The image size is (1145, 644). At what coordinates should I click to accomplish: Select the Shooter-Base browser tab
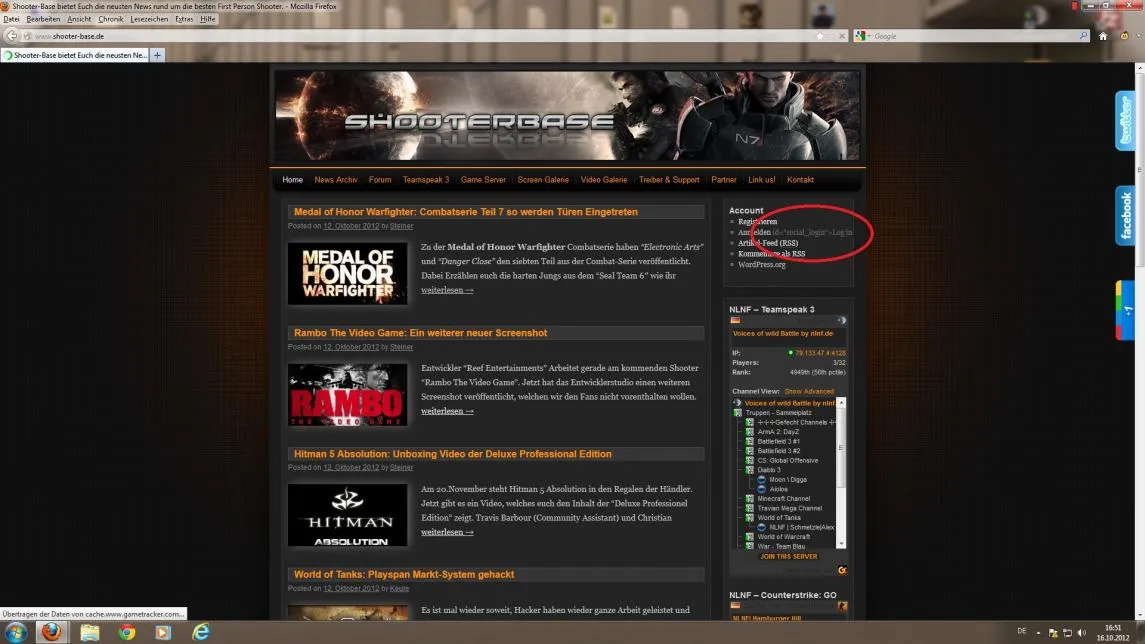[75, 55]
